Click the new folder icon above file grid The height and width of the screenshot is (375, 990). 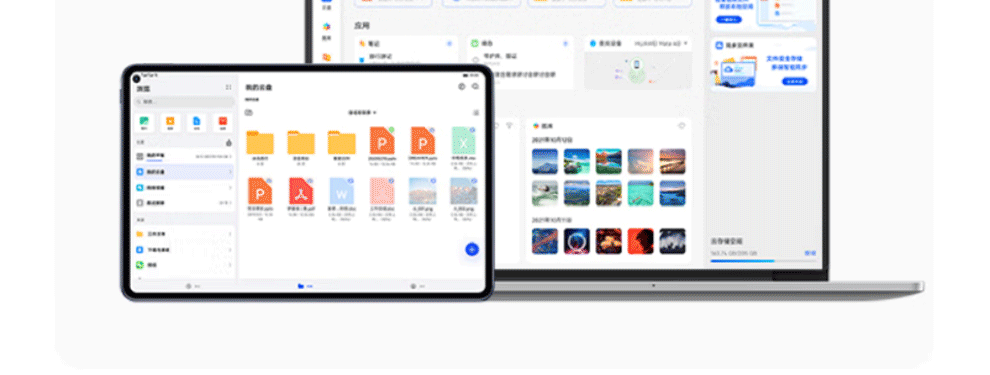249,112
